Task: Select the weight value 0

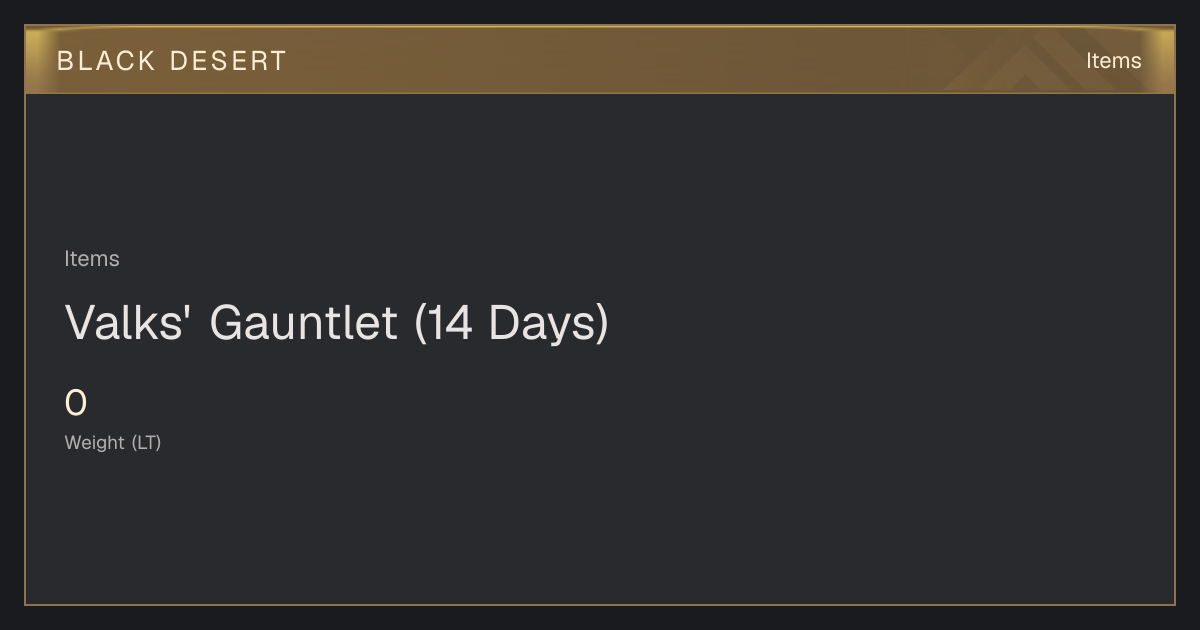Action: 76,403
